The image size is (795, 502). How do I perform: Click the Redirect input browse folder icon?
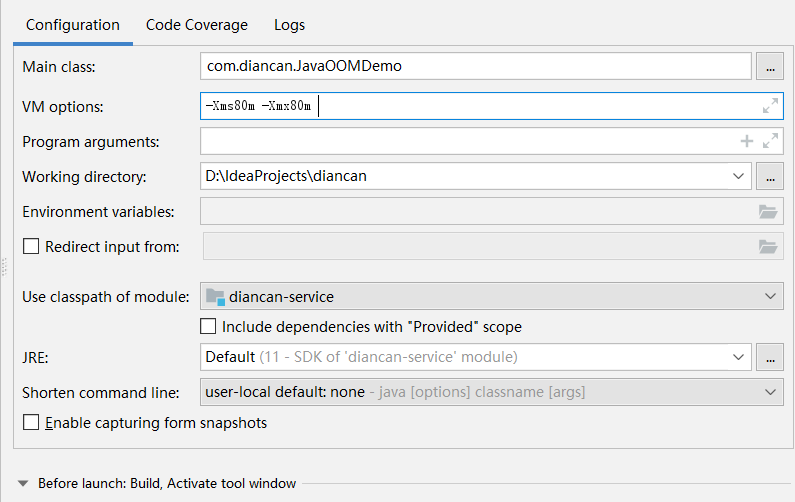click(x=767, y=247)
